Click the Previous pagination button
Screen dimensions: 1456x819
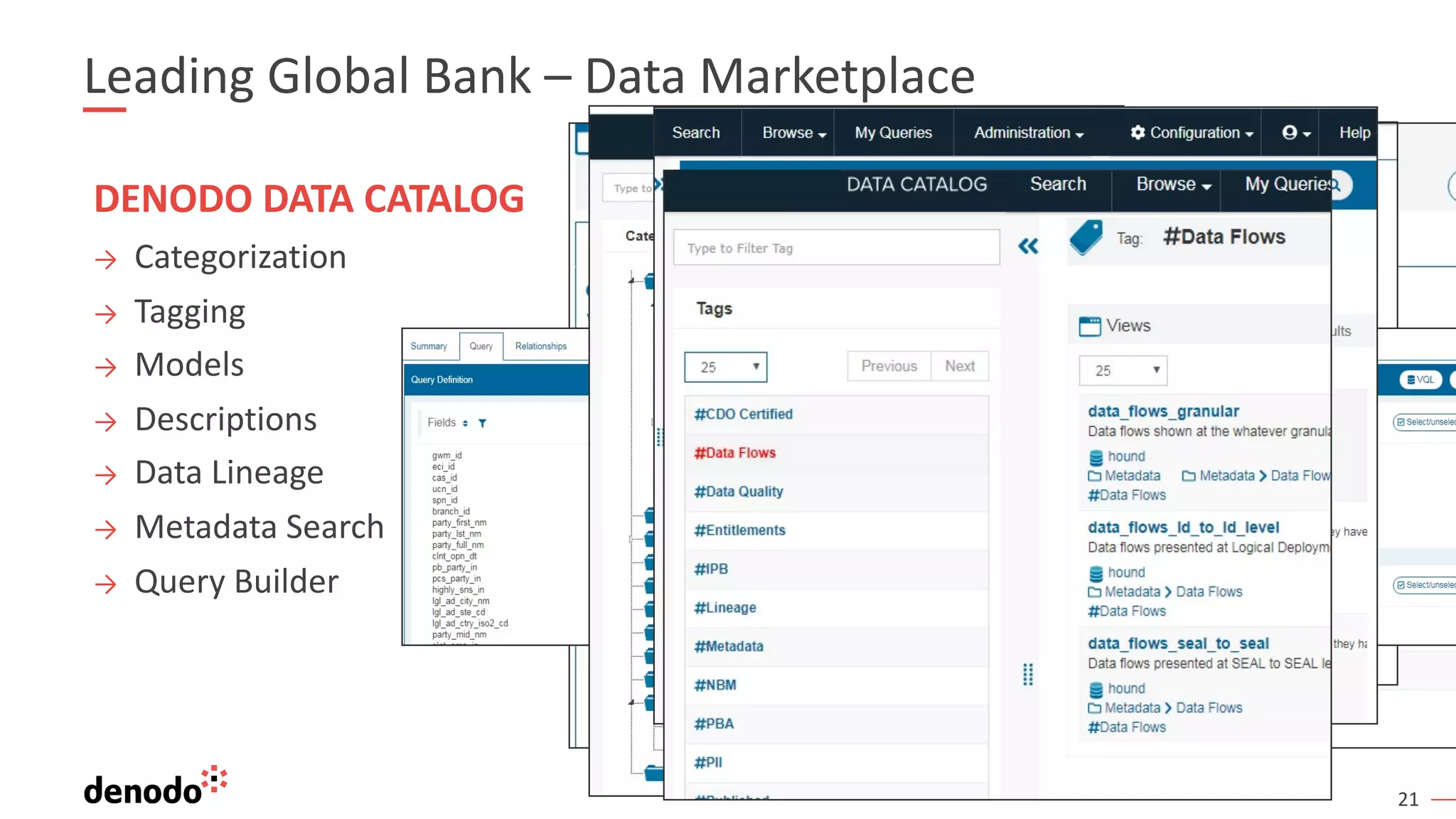click(x=889, y=366)
